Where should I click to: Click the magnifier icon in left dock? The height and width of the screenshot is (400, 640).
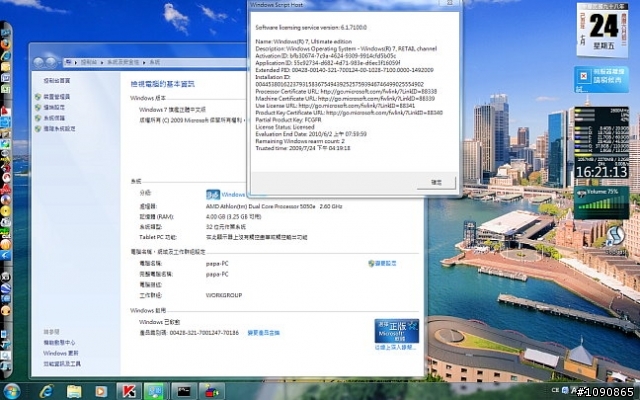[6, 356]
